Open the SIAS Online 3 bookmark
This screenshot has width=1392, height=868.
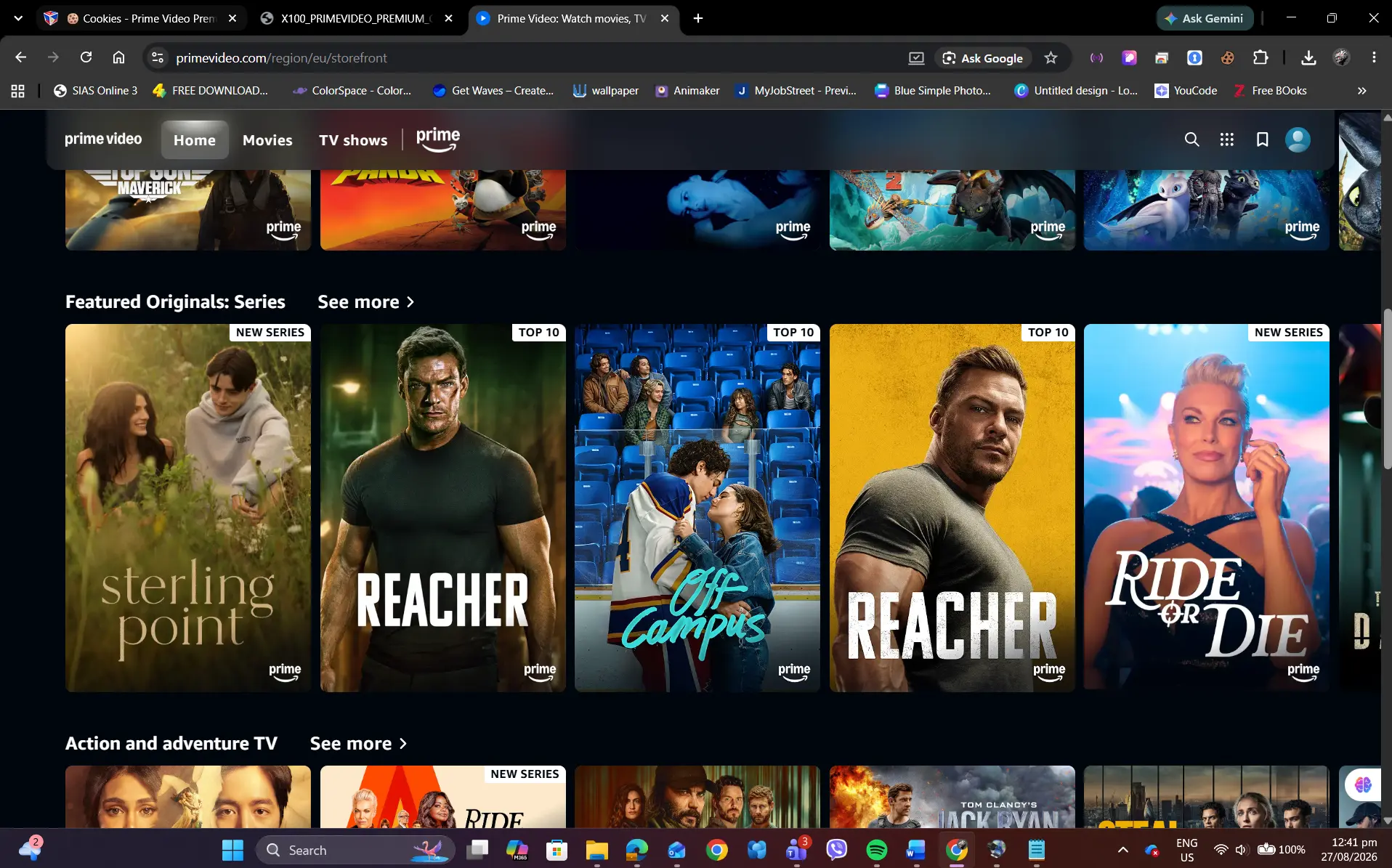(x=96, y=91)
